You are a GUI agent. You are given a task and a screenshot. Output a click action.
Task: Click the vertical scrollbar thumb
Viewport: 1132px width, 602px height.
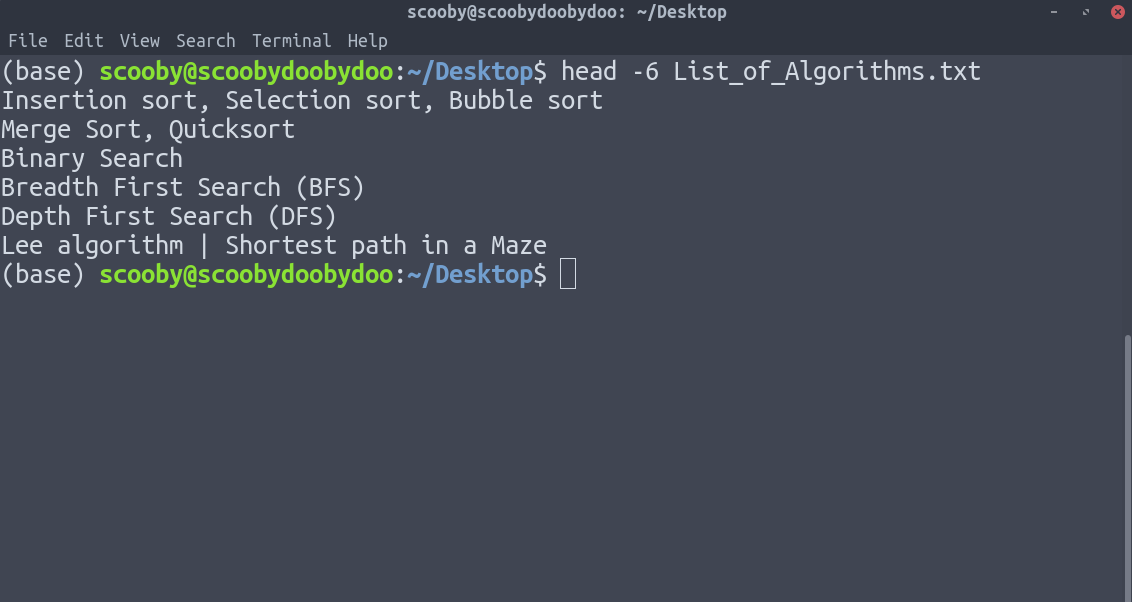point(1128,468)
